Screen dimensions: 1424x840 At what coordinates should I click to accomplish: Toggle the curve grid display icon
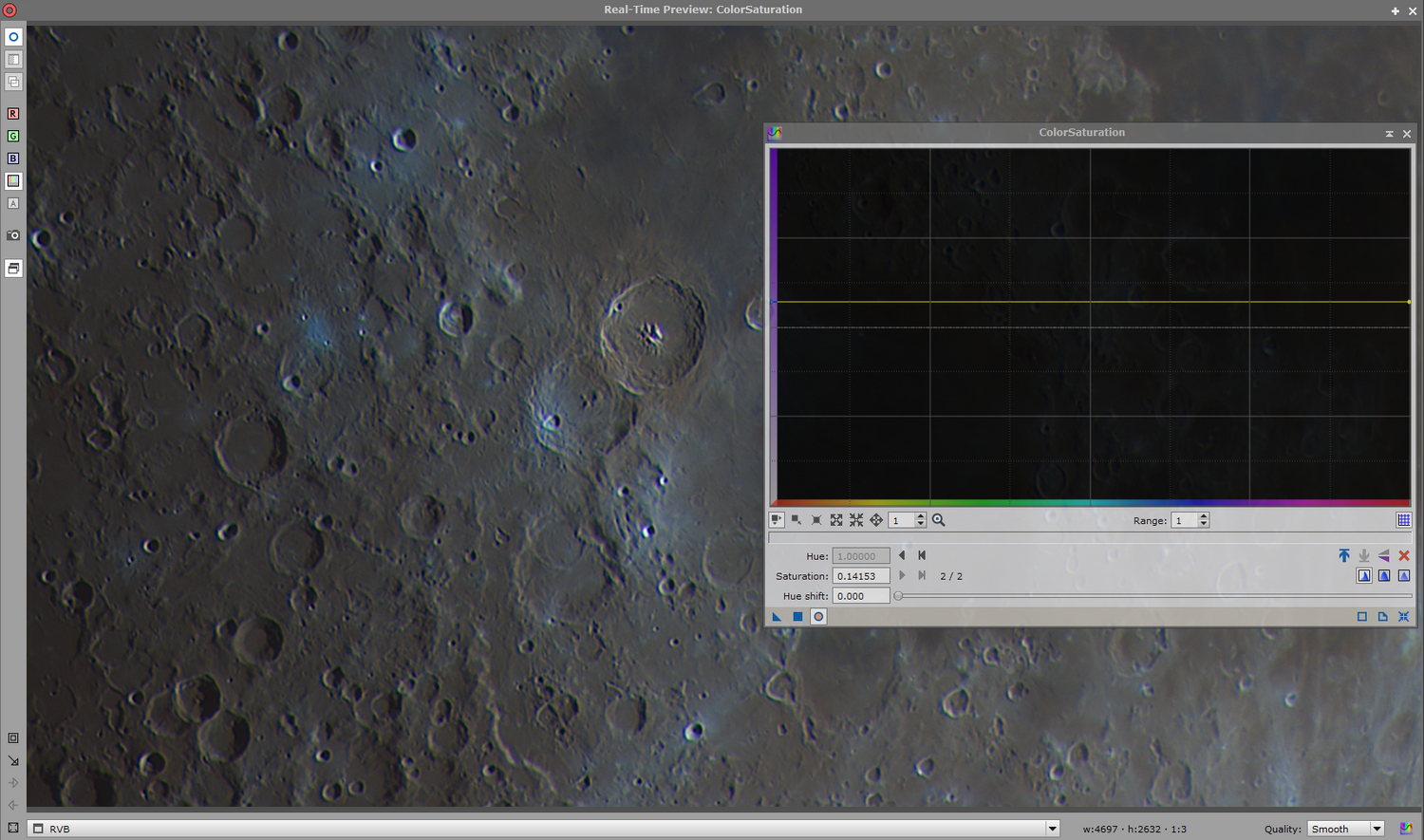click(x=1403, y=520)
